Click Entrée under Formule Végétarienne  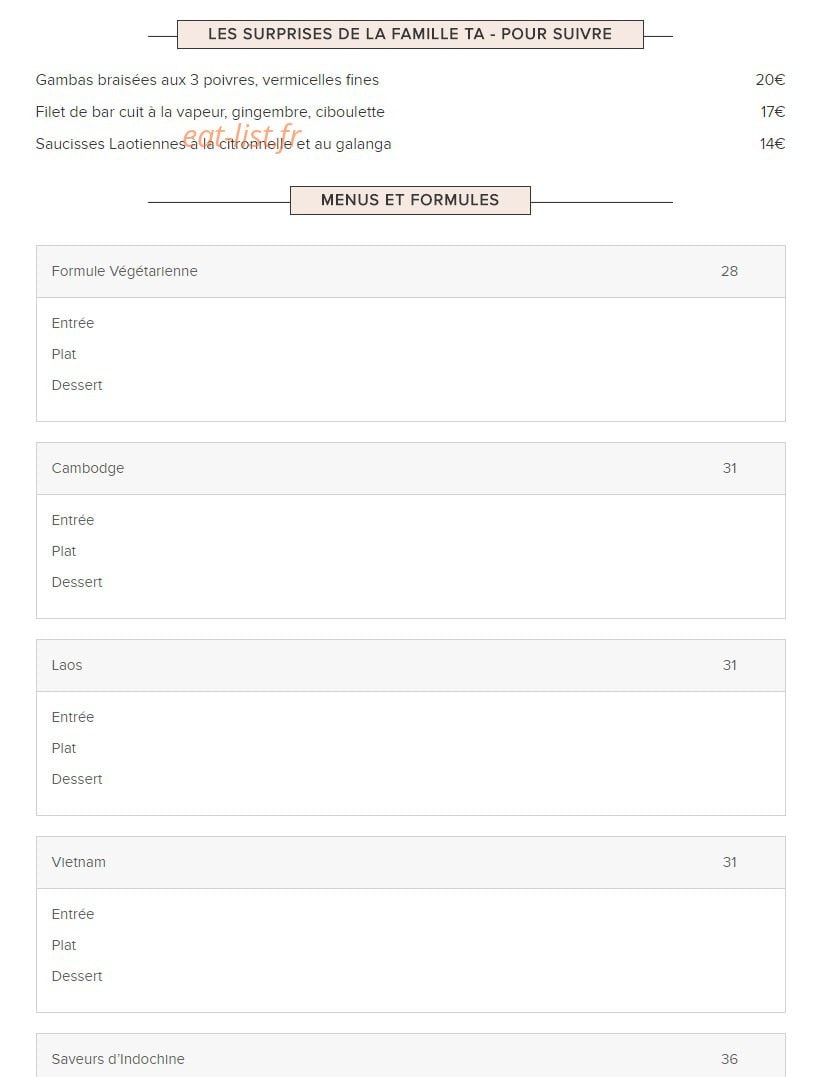73,323
